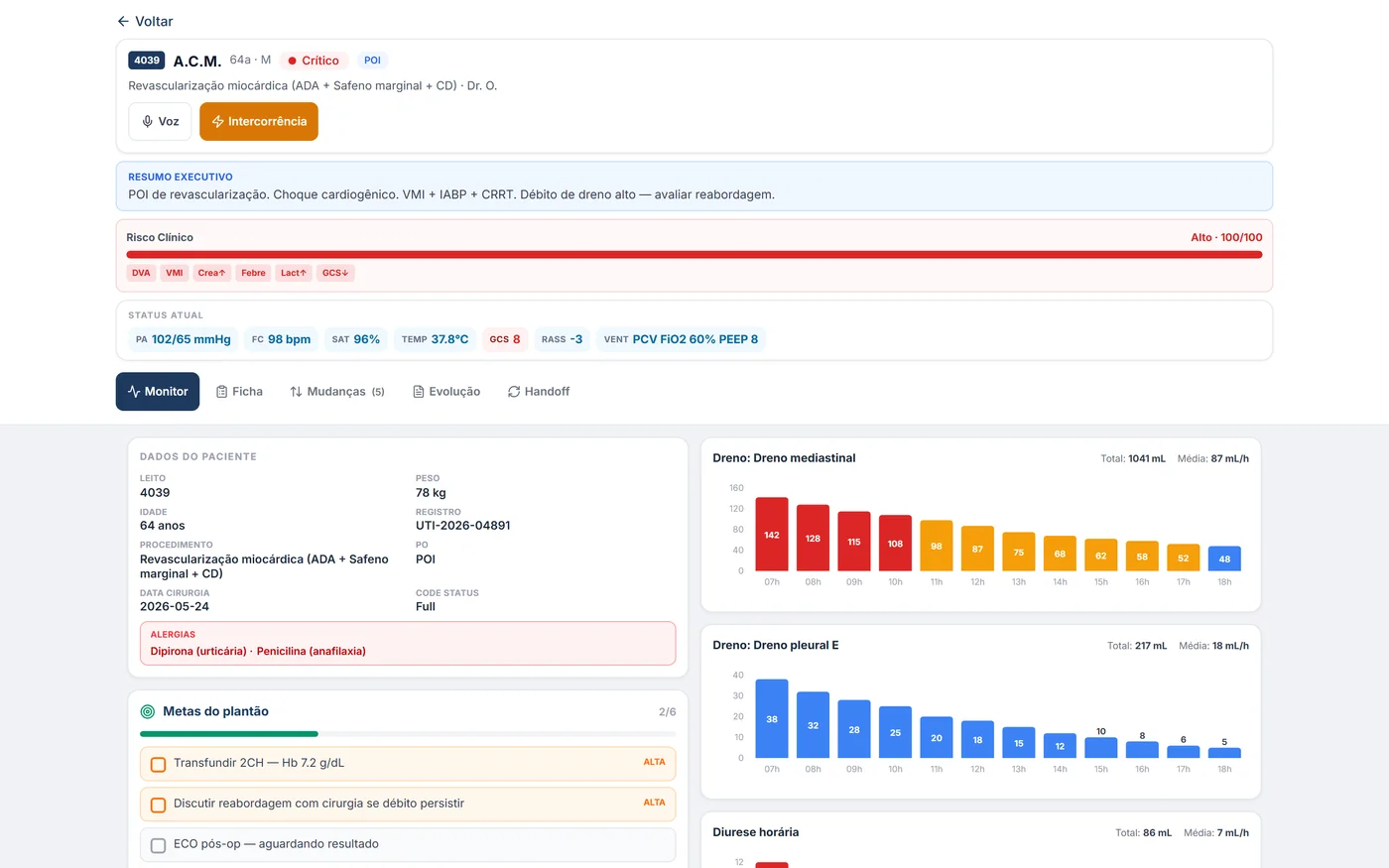Click the Intercorrência button
The width and height of the screenshot is (1389, 868).
tap(259, 121)
